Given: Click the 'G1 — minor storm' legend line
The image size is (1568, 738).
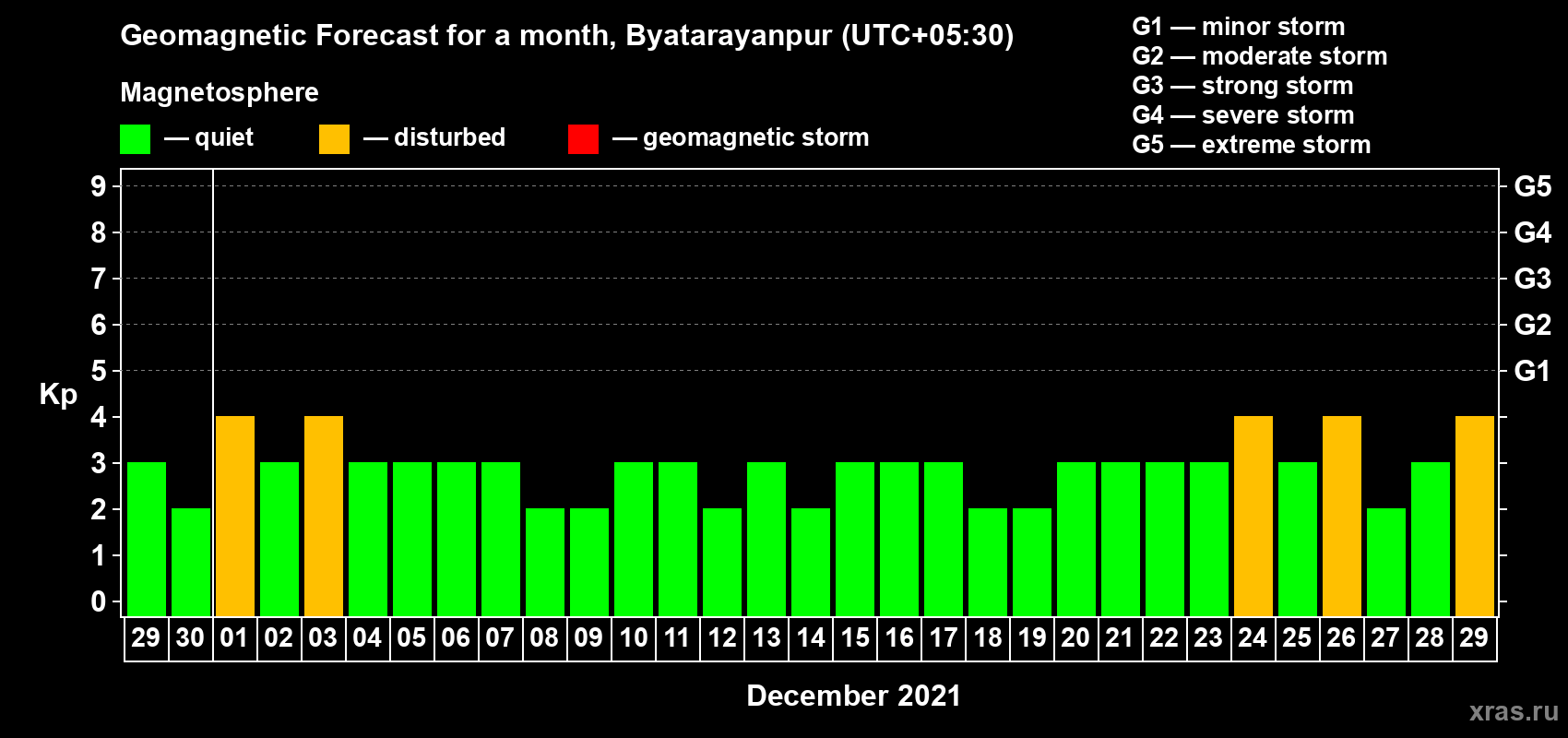Looking at the screenshot, I should pos(1238,27).
